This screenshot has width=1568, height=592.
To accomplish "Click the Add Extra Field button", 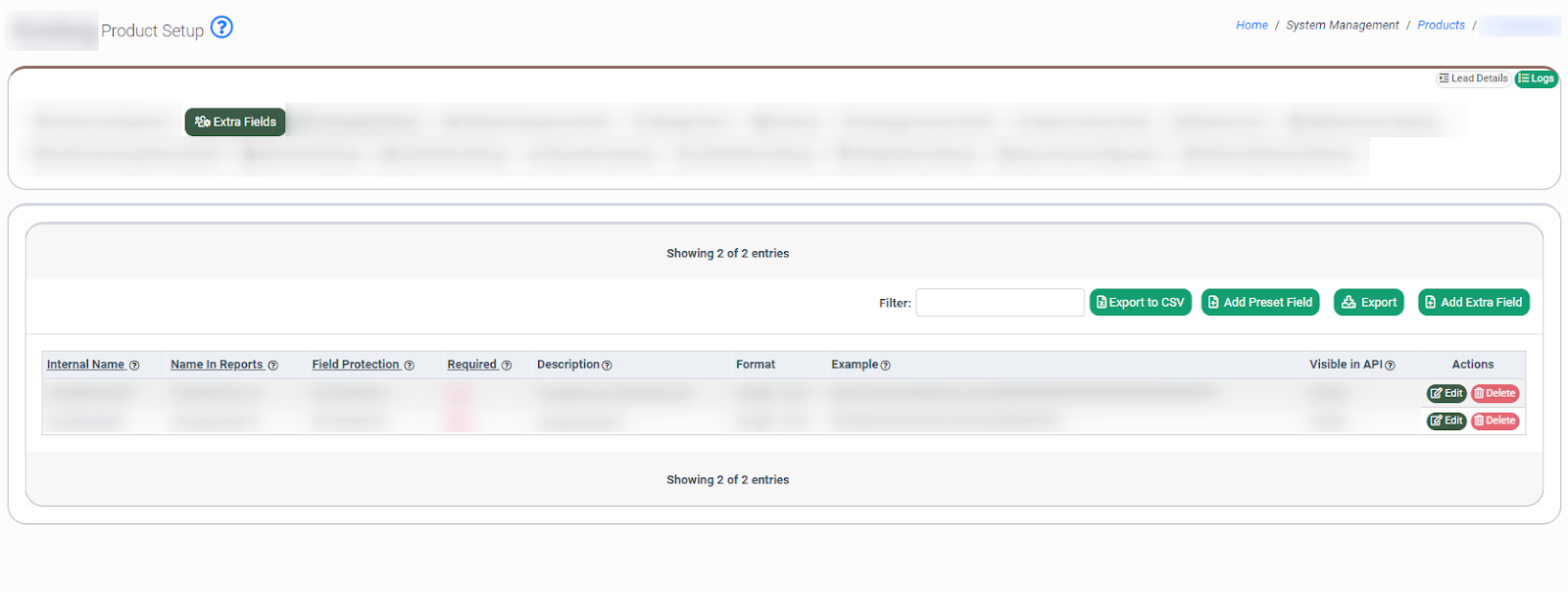I will (x=1473, y=303).
